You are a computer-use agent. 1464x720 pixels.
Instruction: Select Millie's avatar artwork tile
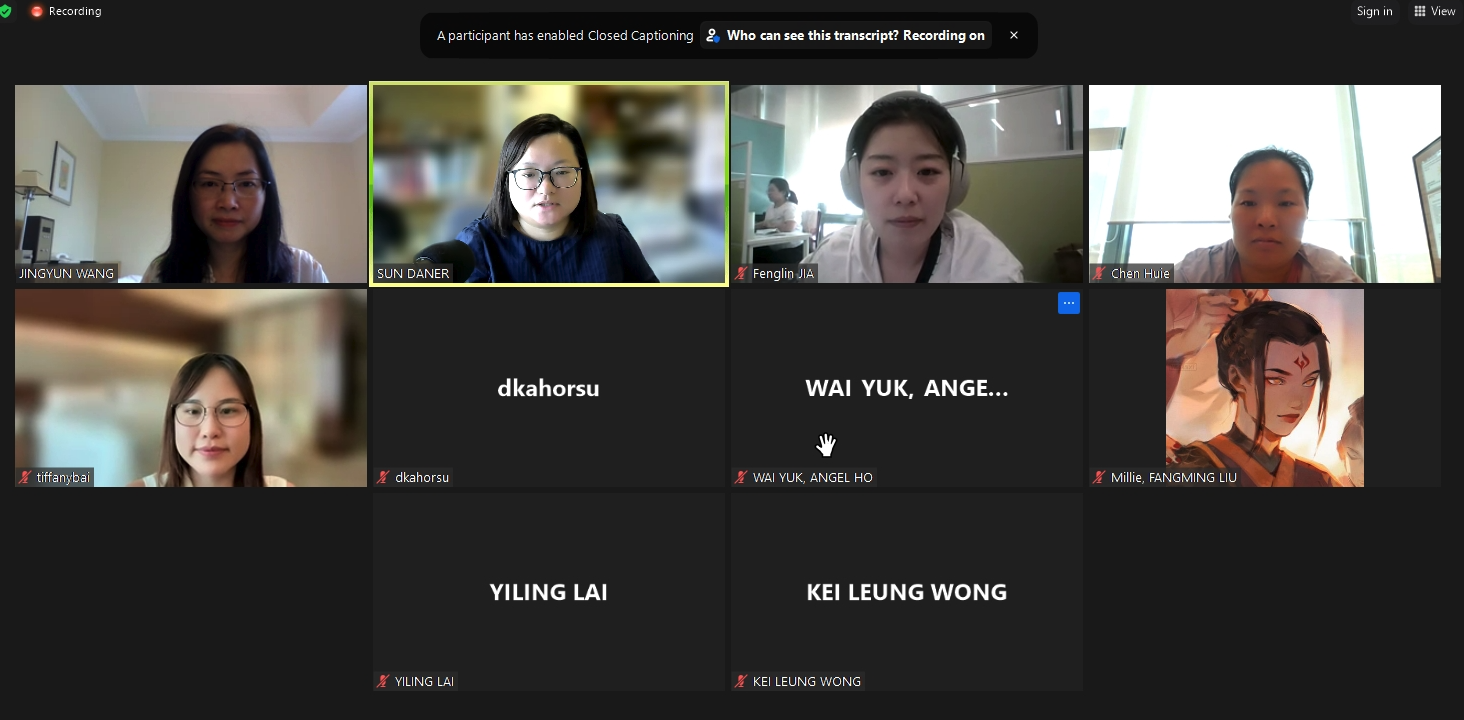[1265, 388]
